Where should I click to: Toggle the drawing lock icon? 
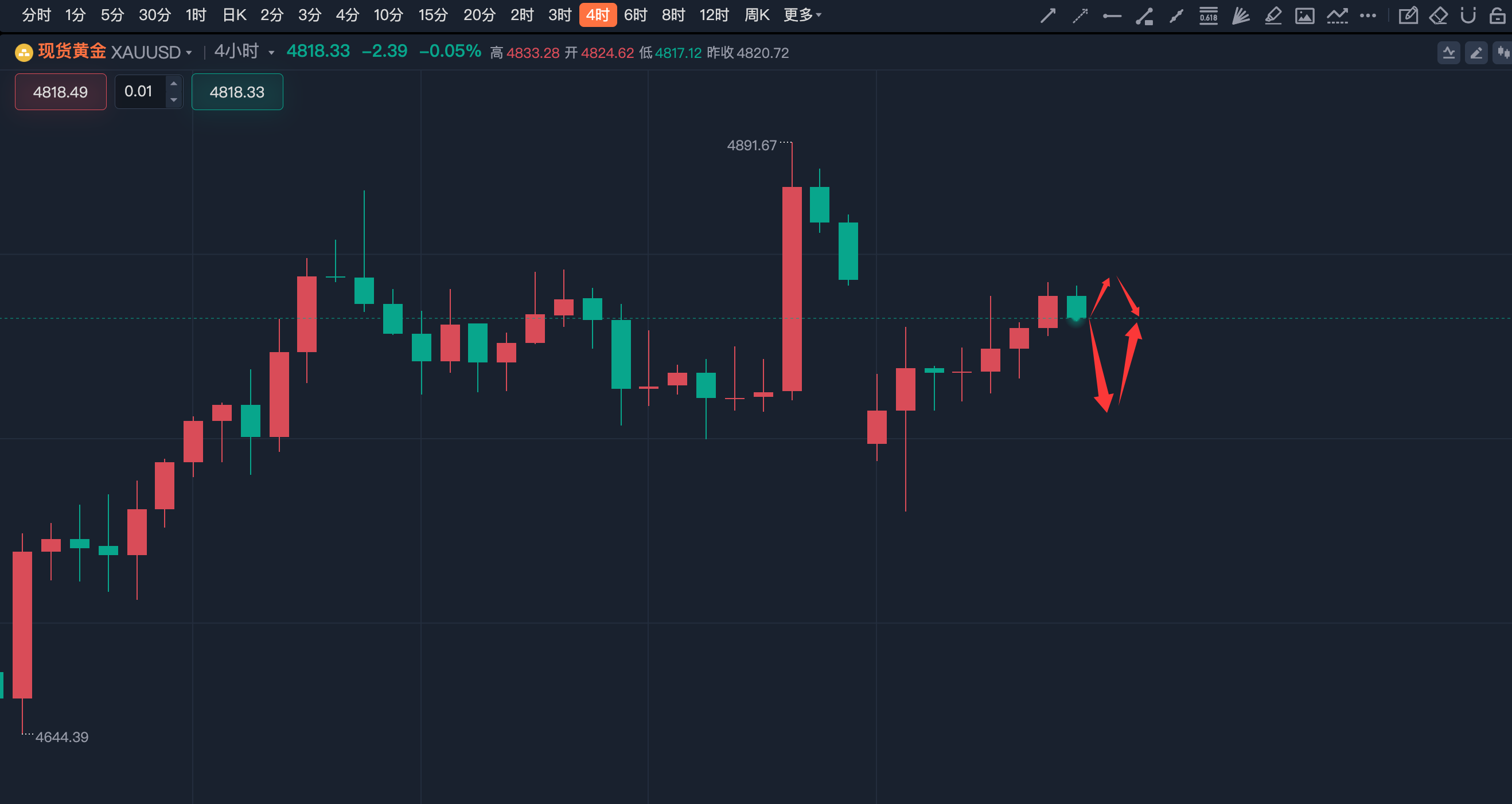[x=1497, y=15]
